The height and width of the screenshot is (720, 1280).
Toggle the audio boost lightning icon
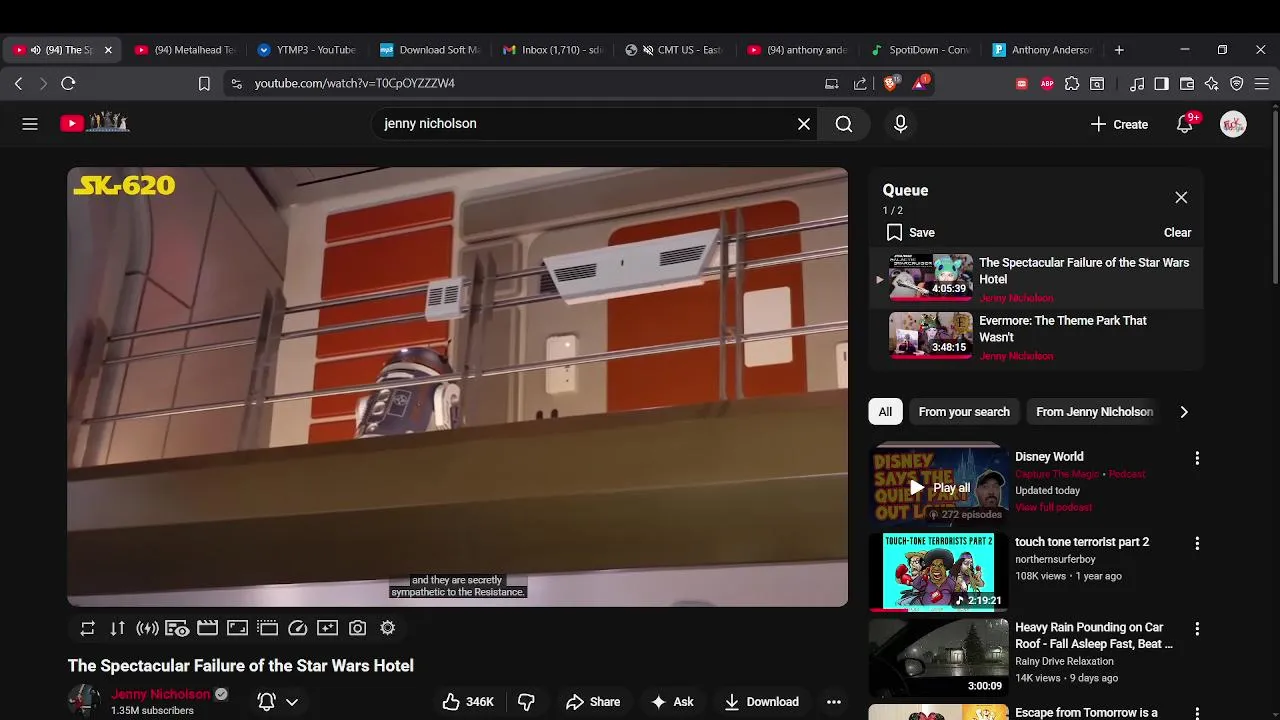(148, 628)
